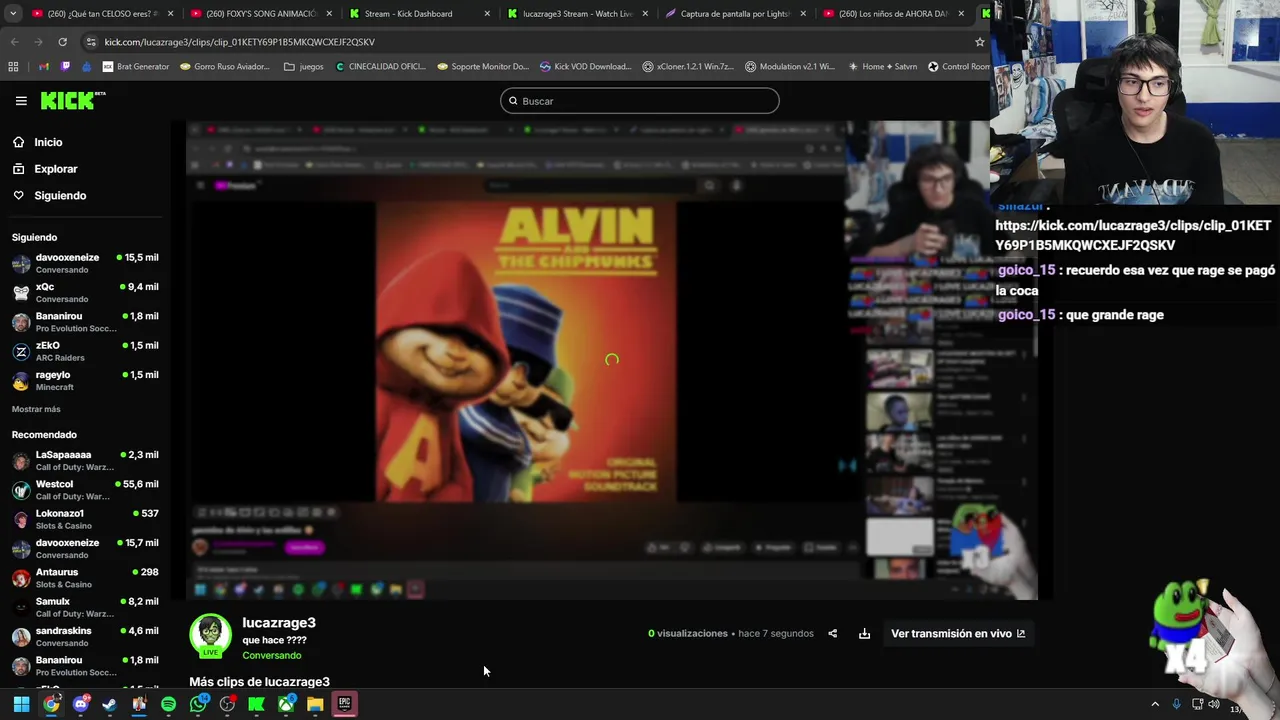1280x720 pixels.
Task: Open the Home Satvrn bookmark
Action: [x=882, y=67]
